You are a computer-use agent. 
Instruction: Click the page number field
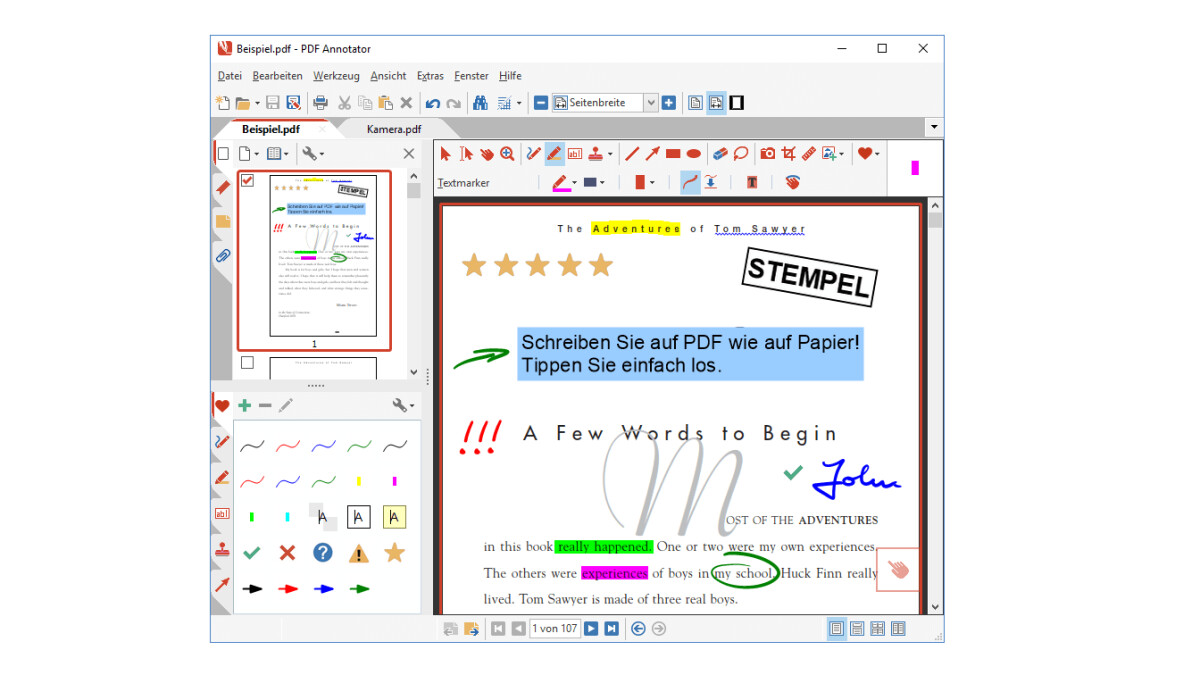555,629
